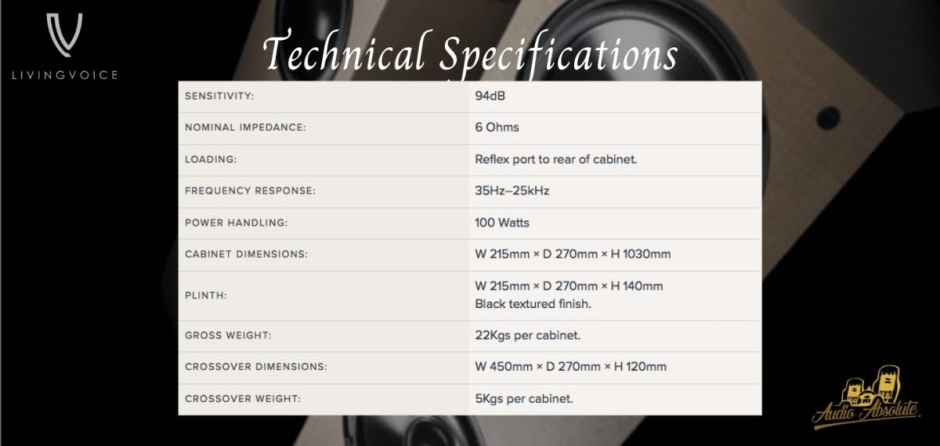Select the Sensitivity row label
Viewport: 940px width, 446px height.
click(x=220, y=96)
